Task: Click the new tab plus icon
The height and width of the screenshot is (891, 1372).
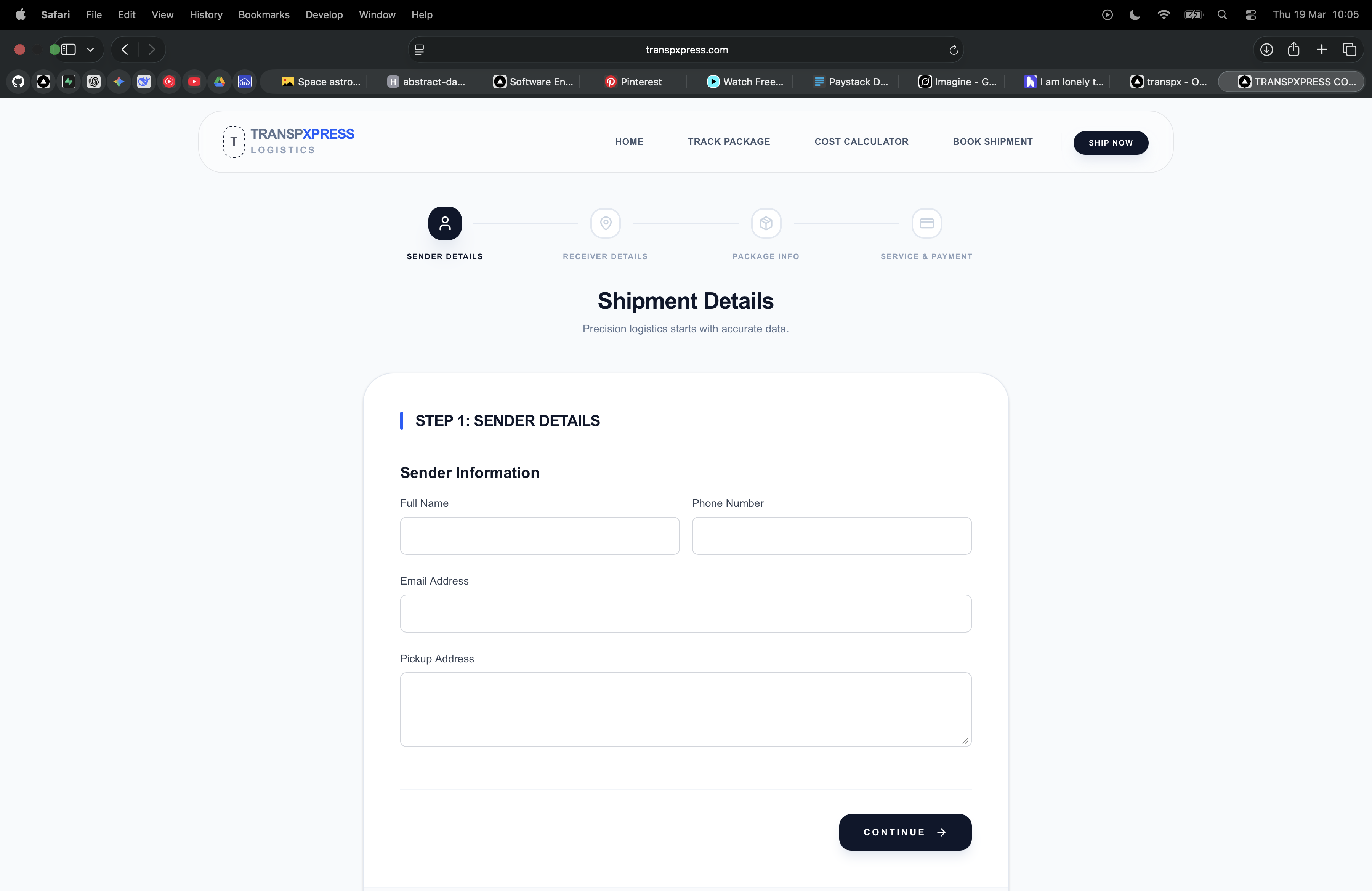Action: click(1322, 50)
